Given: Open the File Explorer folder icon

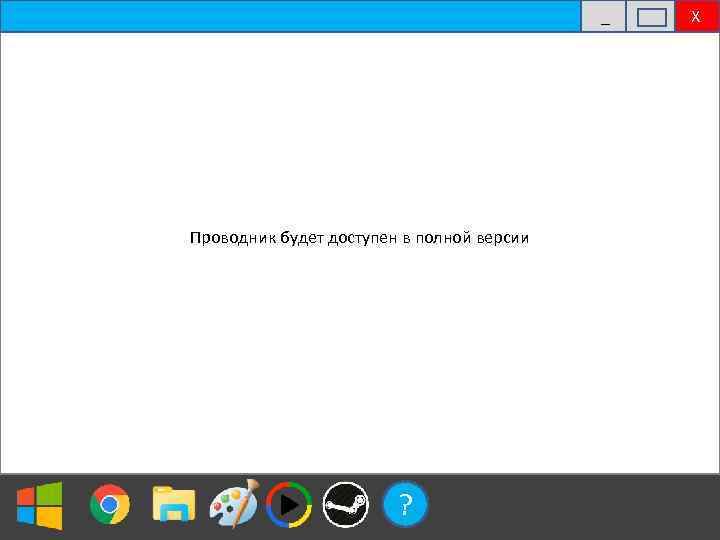Looking at the screenshot, I should click(x=174, y=504).
